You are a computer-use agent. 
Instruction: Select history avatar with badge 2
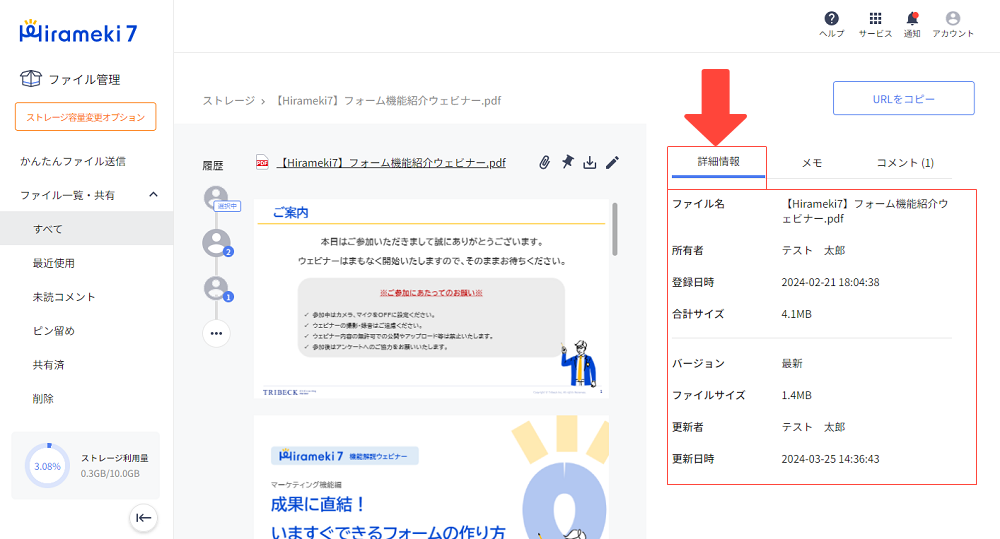click(217, 243)
